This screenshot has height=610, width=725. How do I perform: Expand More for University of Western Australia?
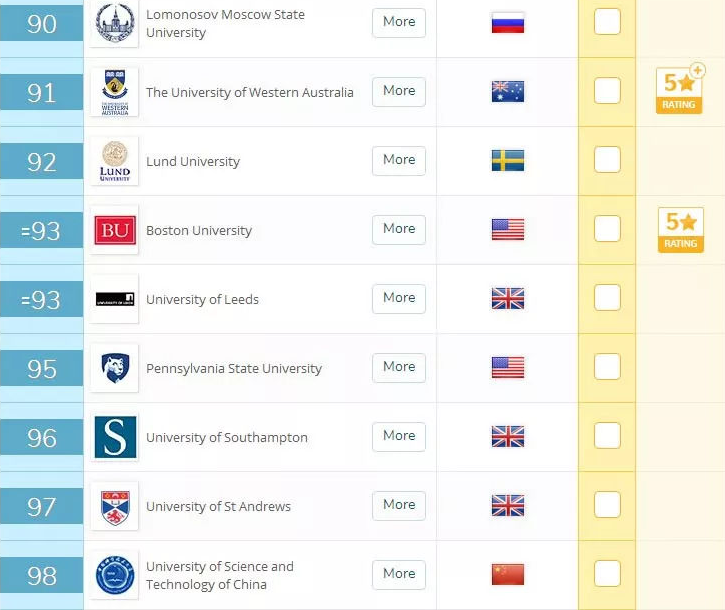[399, 92]
